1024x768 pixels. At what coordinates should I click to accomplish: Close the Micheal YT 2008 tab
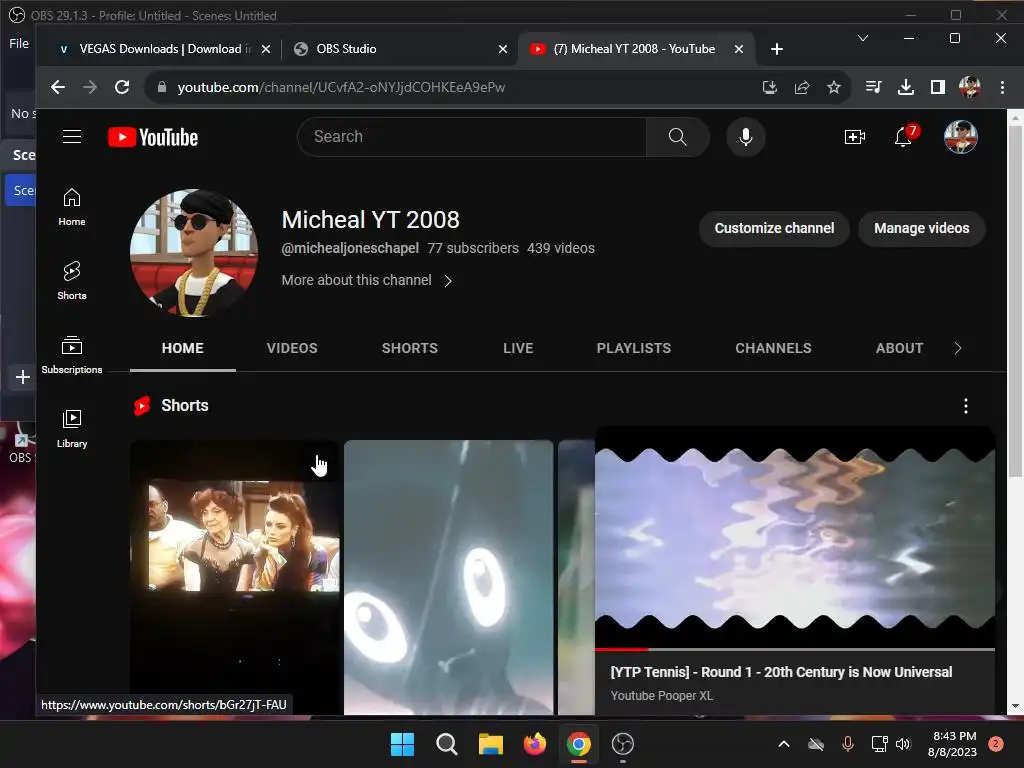pos(739,49)
